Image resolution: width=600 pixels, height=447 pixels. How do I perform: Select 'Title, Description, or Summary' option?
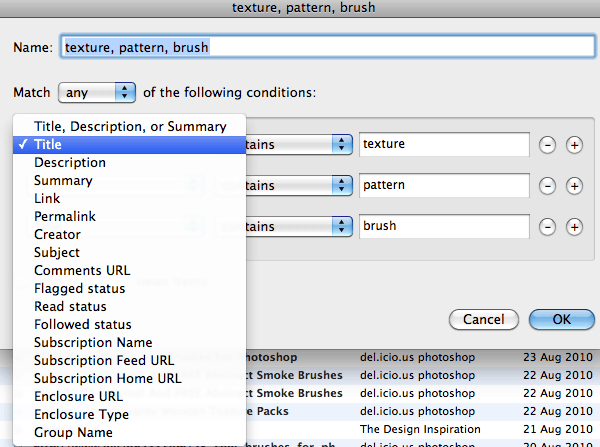[x=130, y=127]
